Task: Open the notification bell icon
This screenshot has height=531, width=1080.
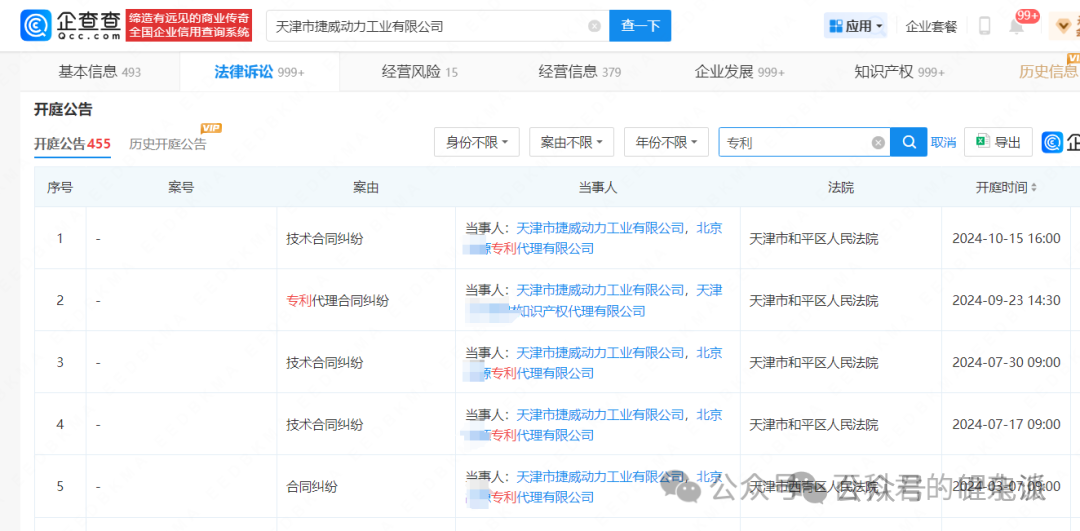Action: (x=1016, y=28)
